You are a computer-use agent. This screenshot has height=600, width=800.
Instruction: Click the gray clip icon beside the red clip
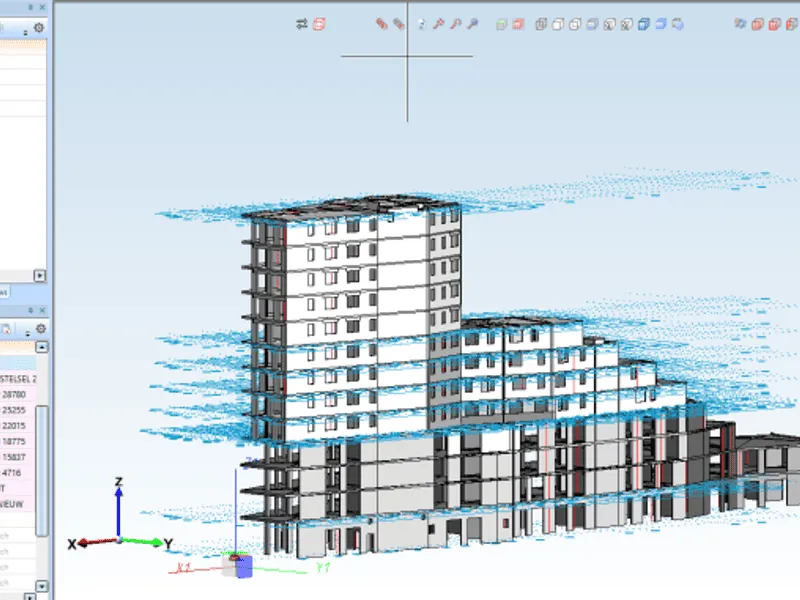pos(398,24)
